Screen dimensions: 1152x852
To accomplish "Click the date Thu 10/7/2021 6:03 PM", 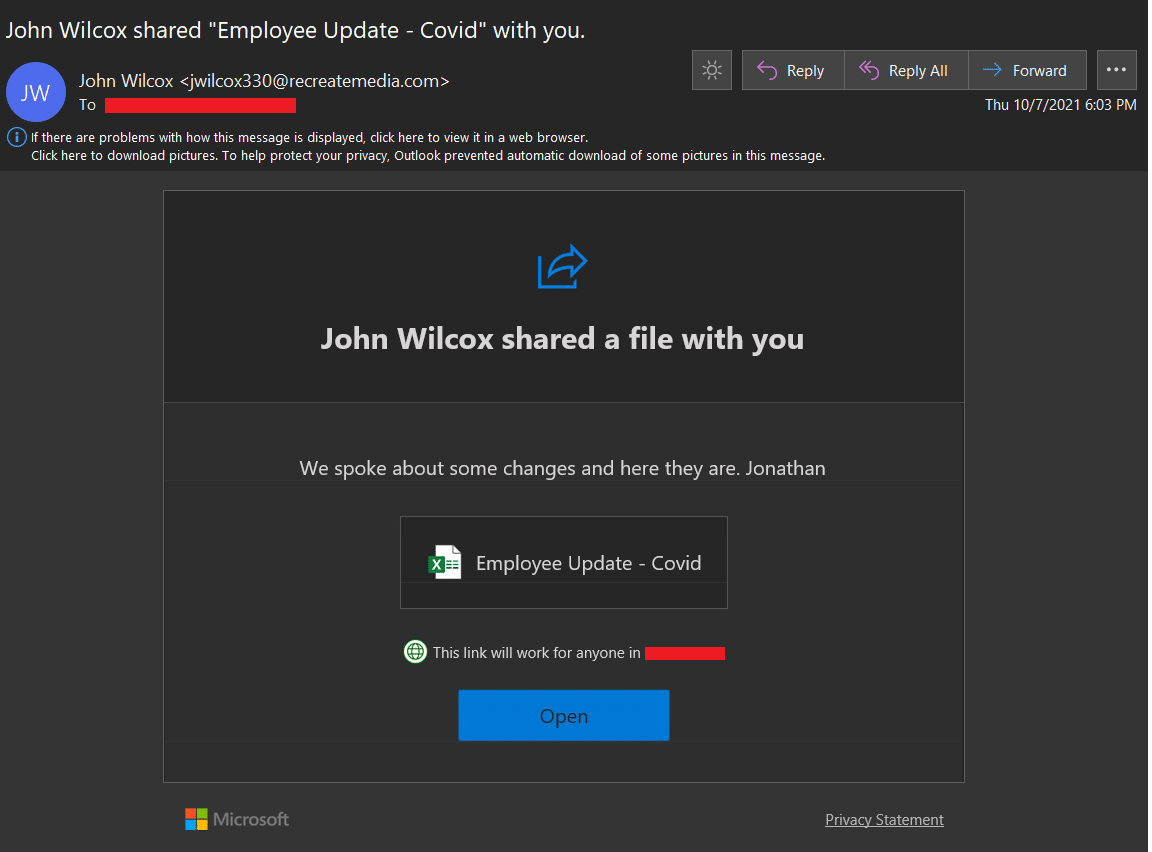I will coord(1060,105).
